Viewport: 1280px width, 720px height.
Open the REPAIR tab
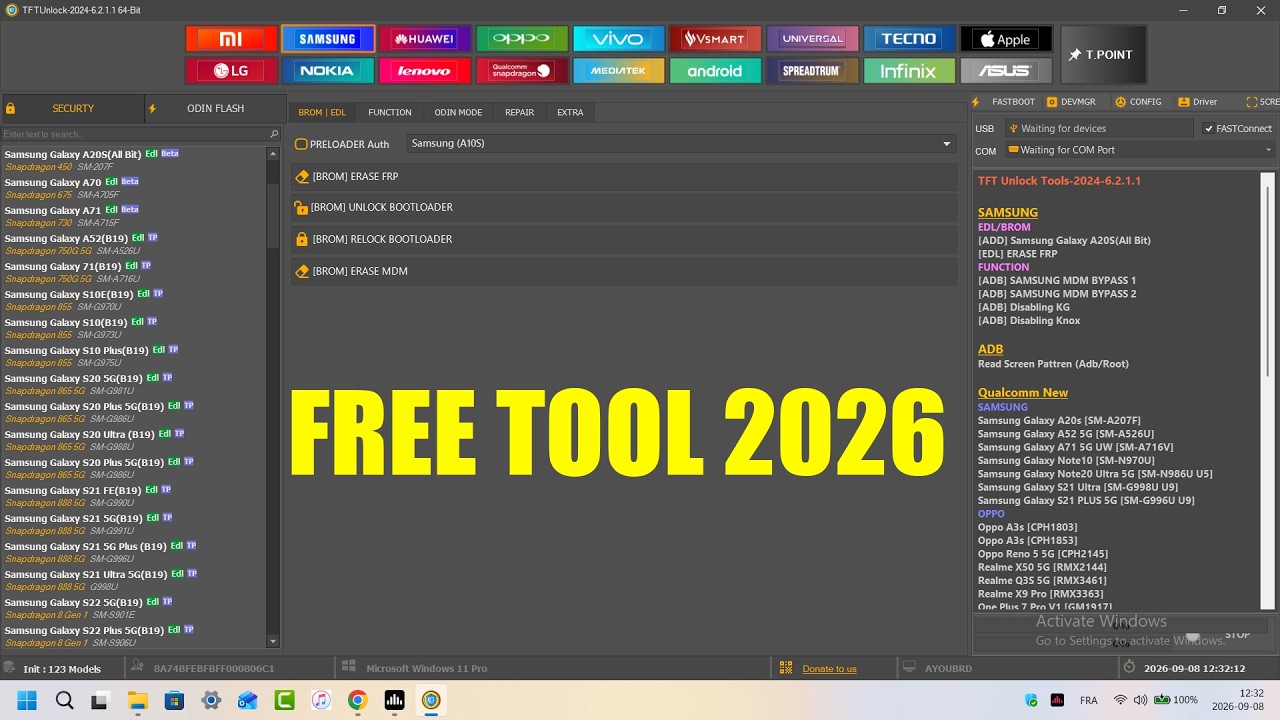coord(519,113)
